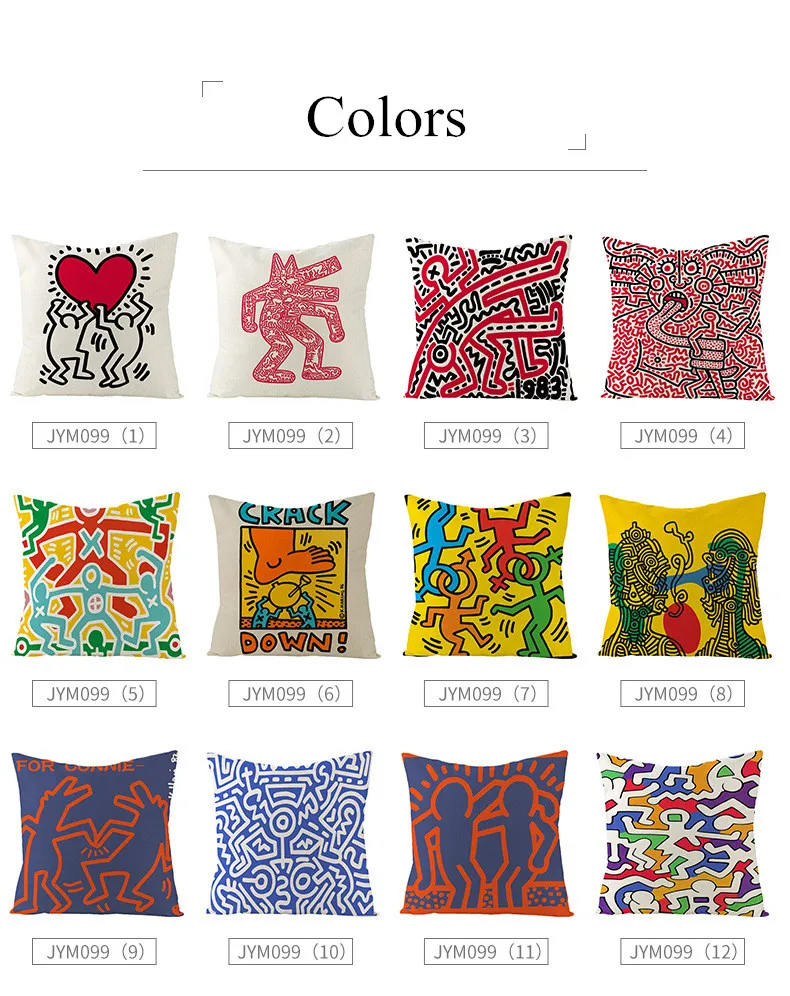The height and width of the screenshot is (996, 790).
Task: Pick the yellow dancing figures pillow
Action: pyautogui.click(x=488, y=575)
